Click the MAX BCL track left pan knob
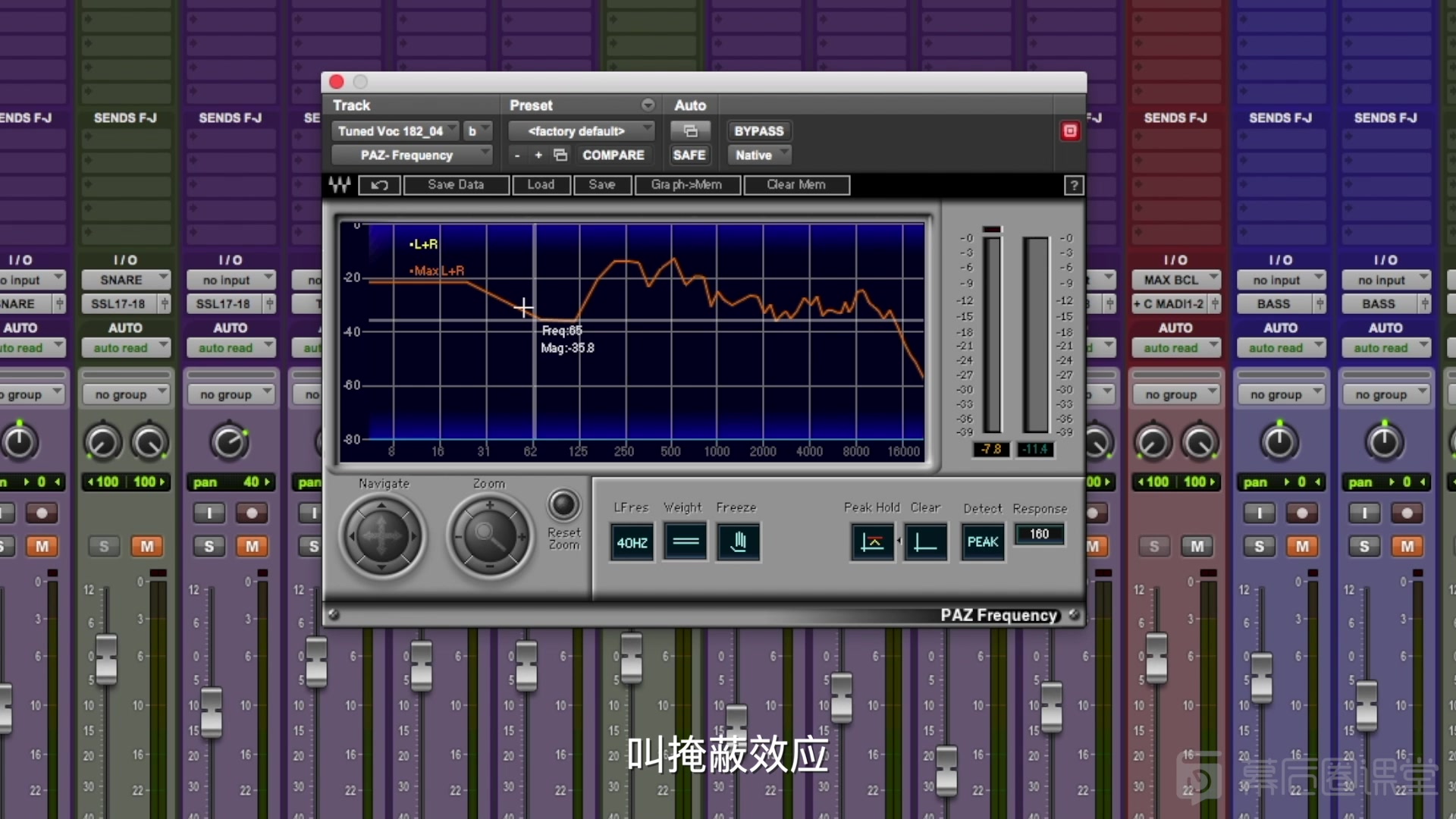The height and width of the screenshot is (819, 1456). 1152,443
